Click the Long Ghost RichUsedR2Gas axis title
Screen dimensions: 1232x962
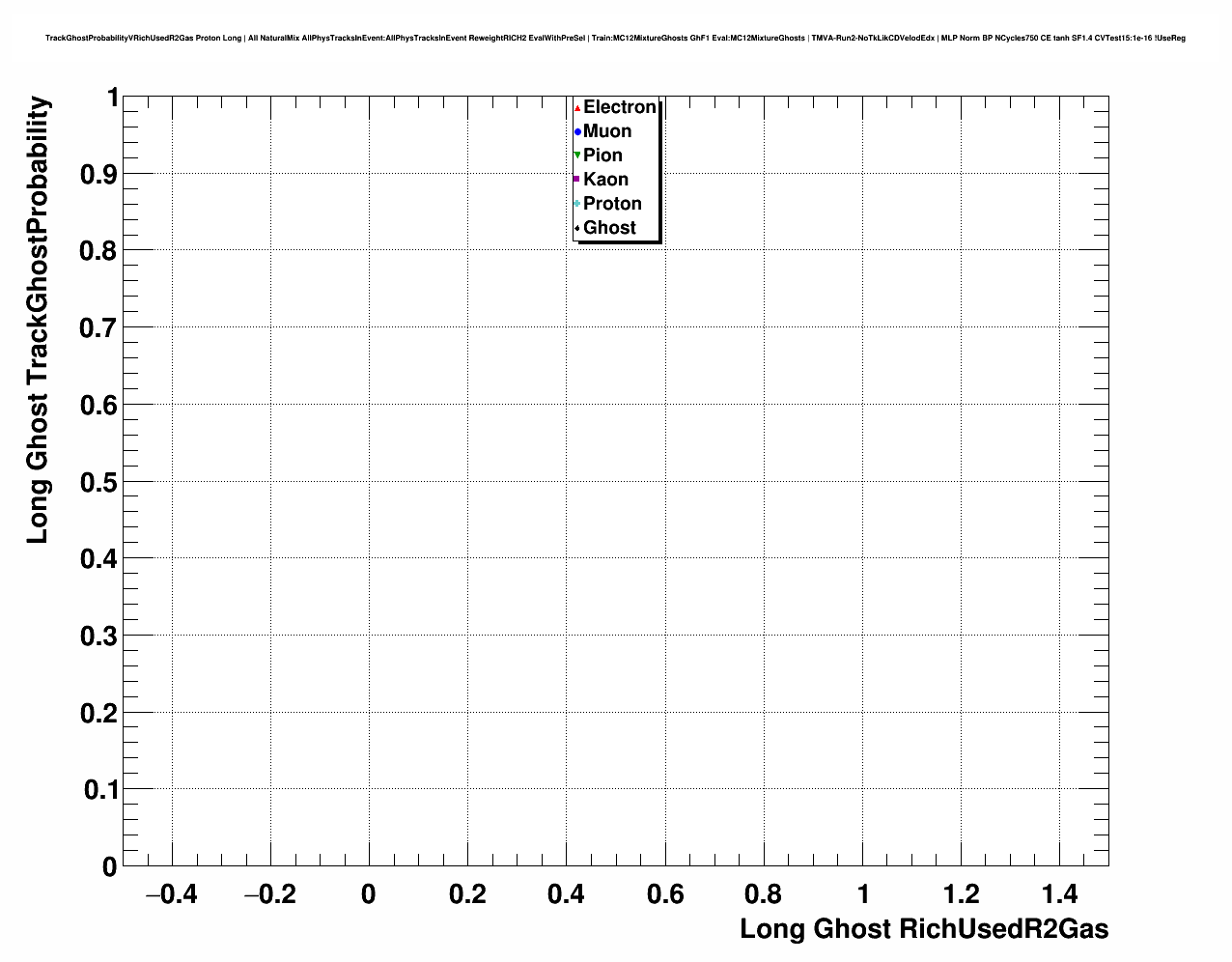[924, 929]
